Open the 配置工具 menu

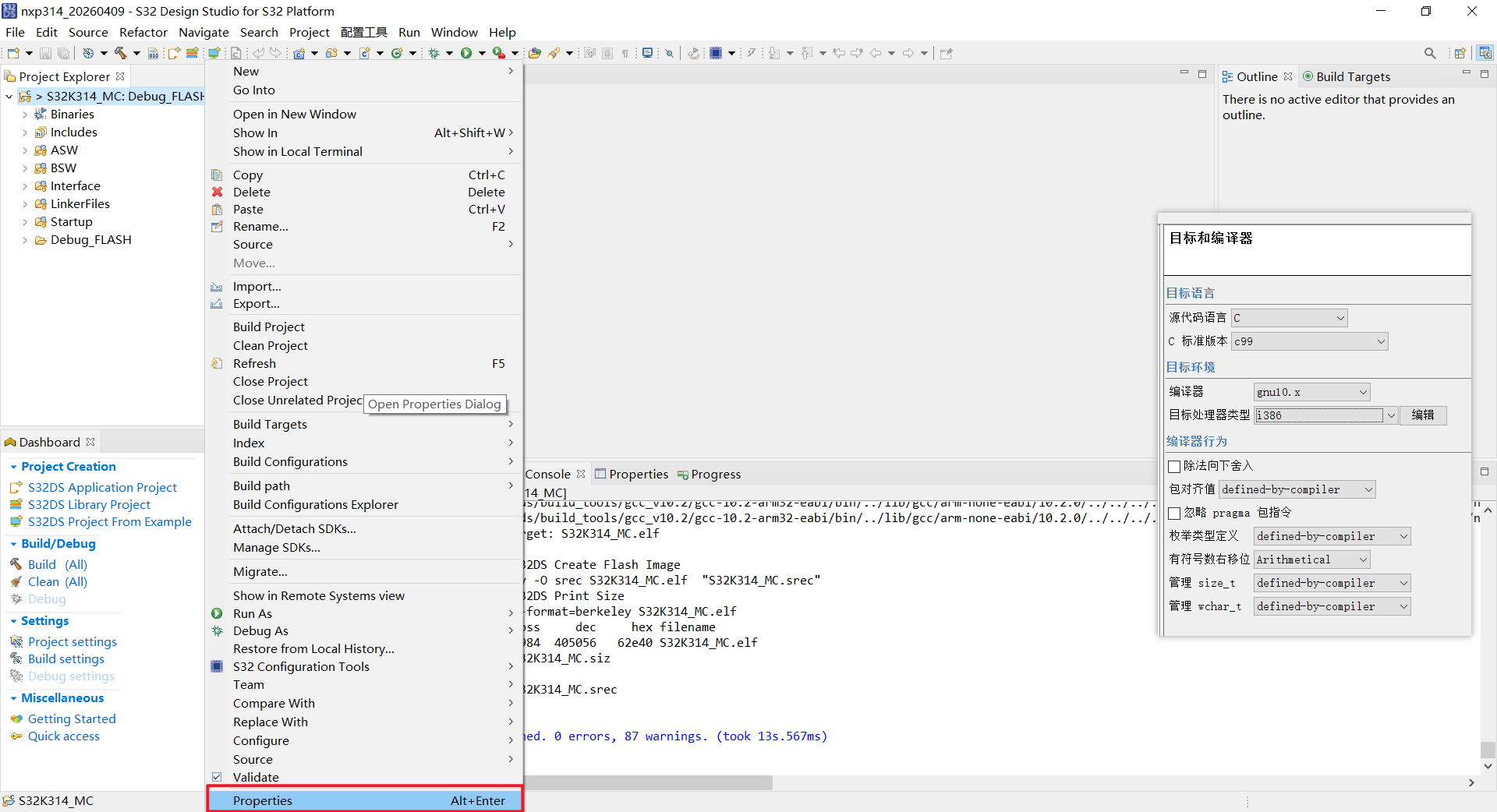pos(363,32)
